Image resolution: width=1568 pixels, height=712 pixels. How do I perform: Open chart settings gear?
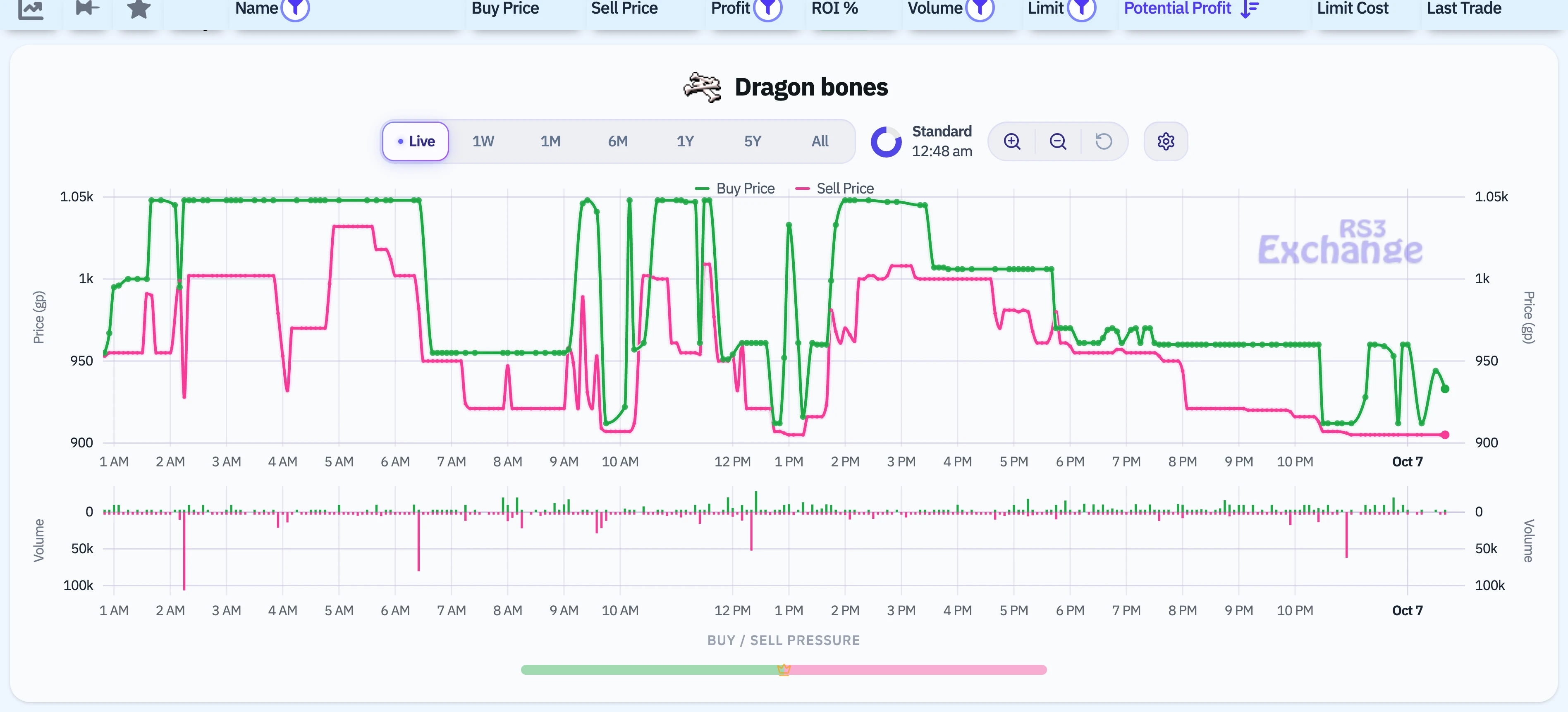1166,141
